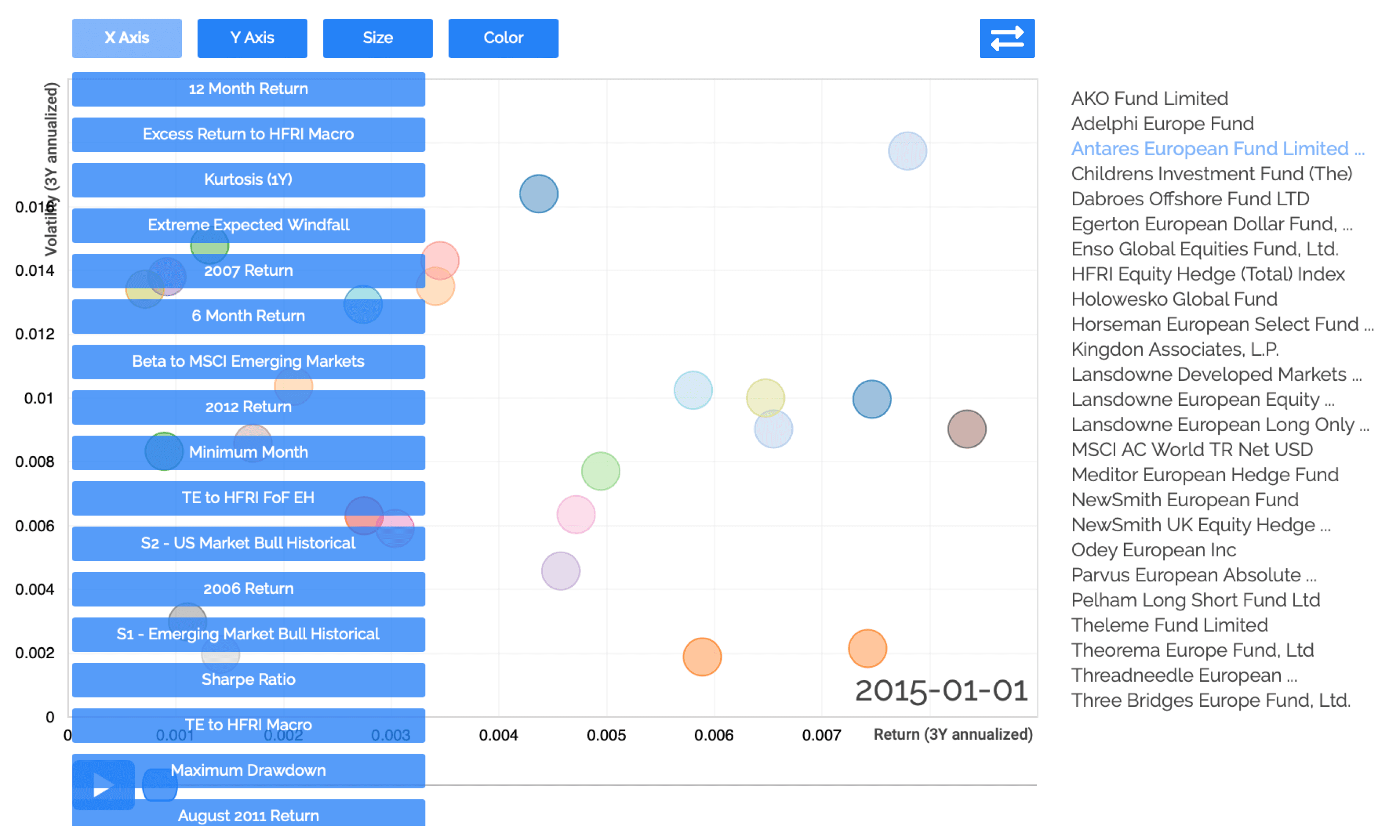
Task: Open the X Axis dropdown
Action: point(127,38)
